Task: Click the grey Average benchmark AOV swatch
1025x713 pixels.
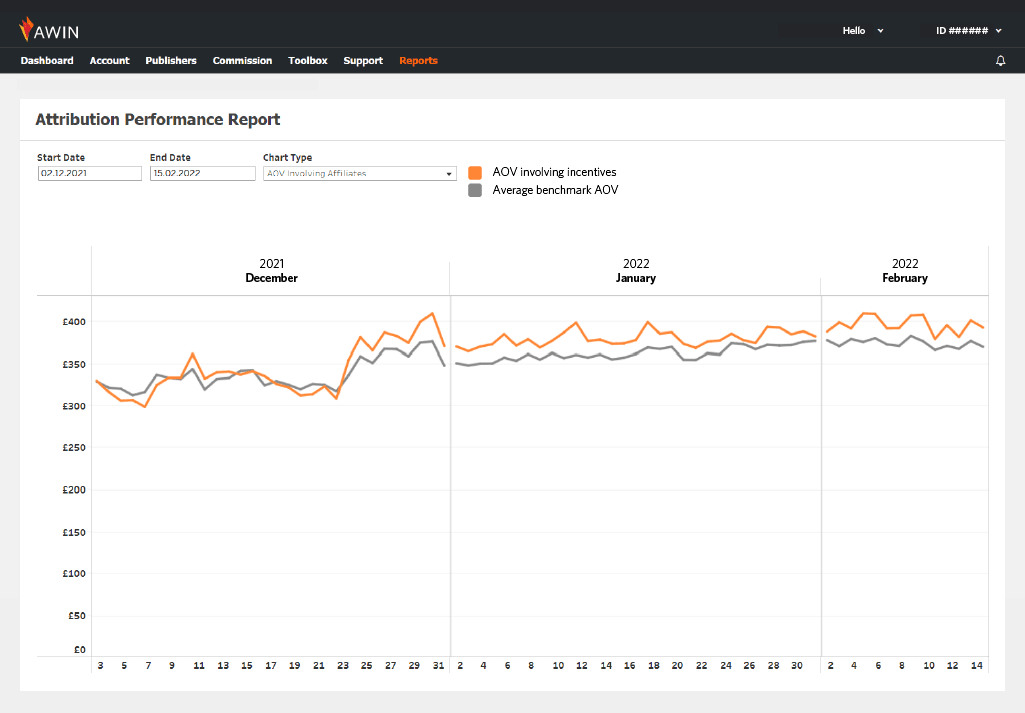Action: [475, 190]
